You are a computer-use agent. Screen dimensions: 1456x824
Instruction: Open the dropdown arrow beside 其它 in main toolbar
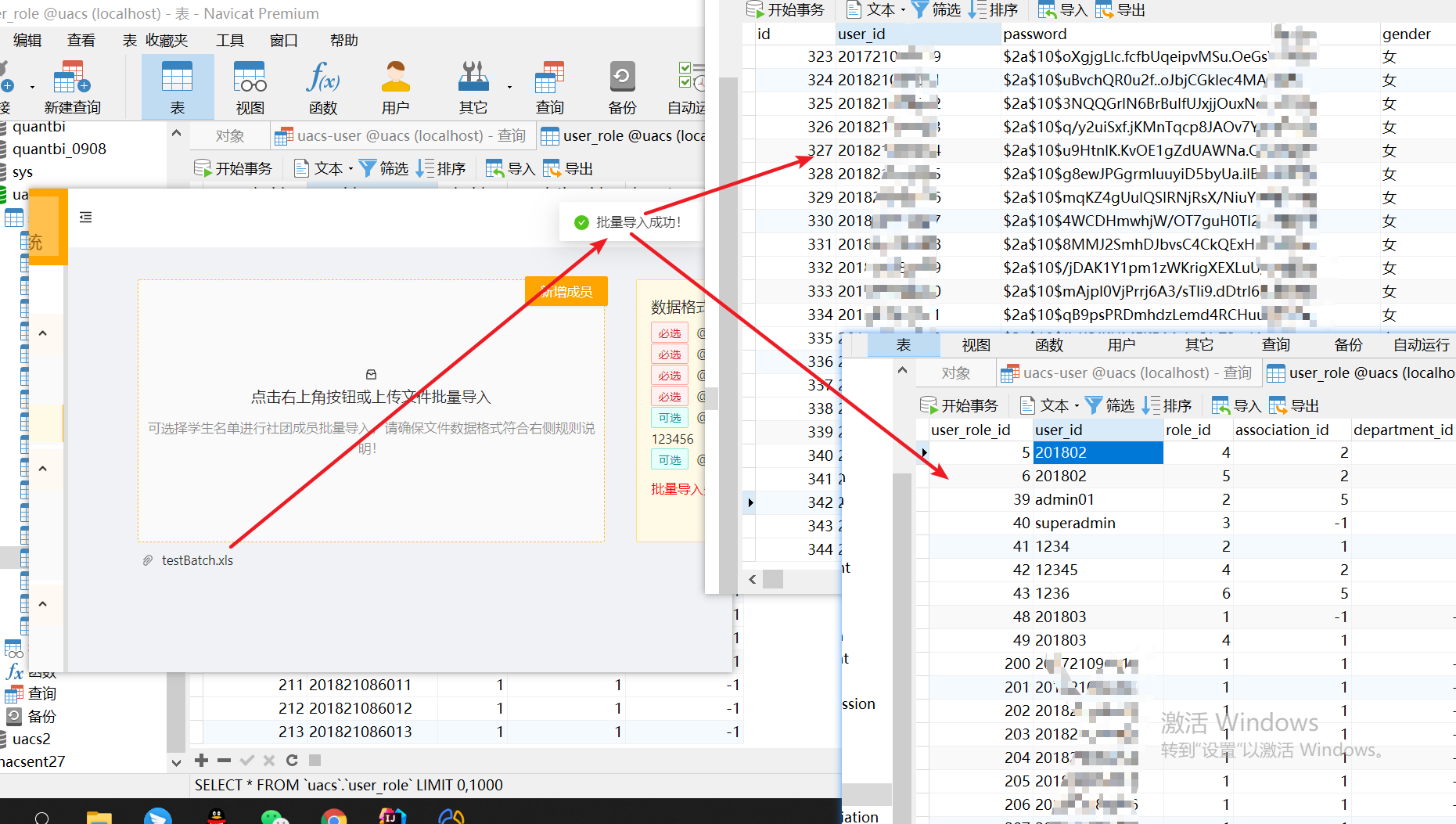(509, 87)
